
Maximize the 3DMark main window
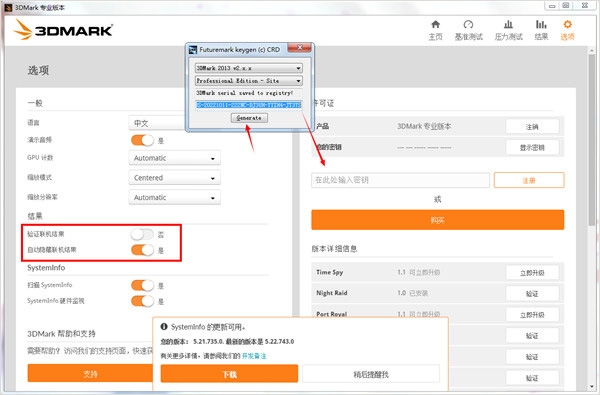point(566,6)
